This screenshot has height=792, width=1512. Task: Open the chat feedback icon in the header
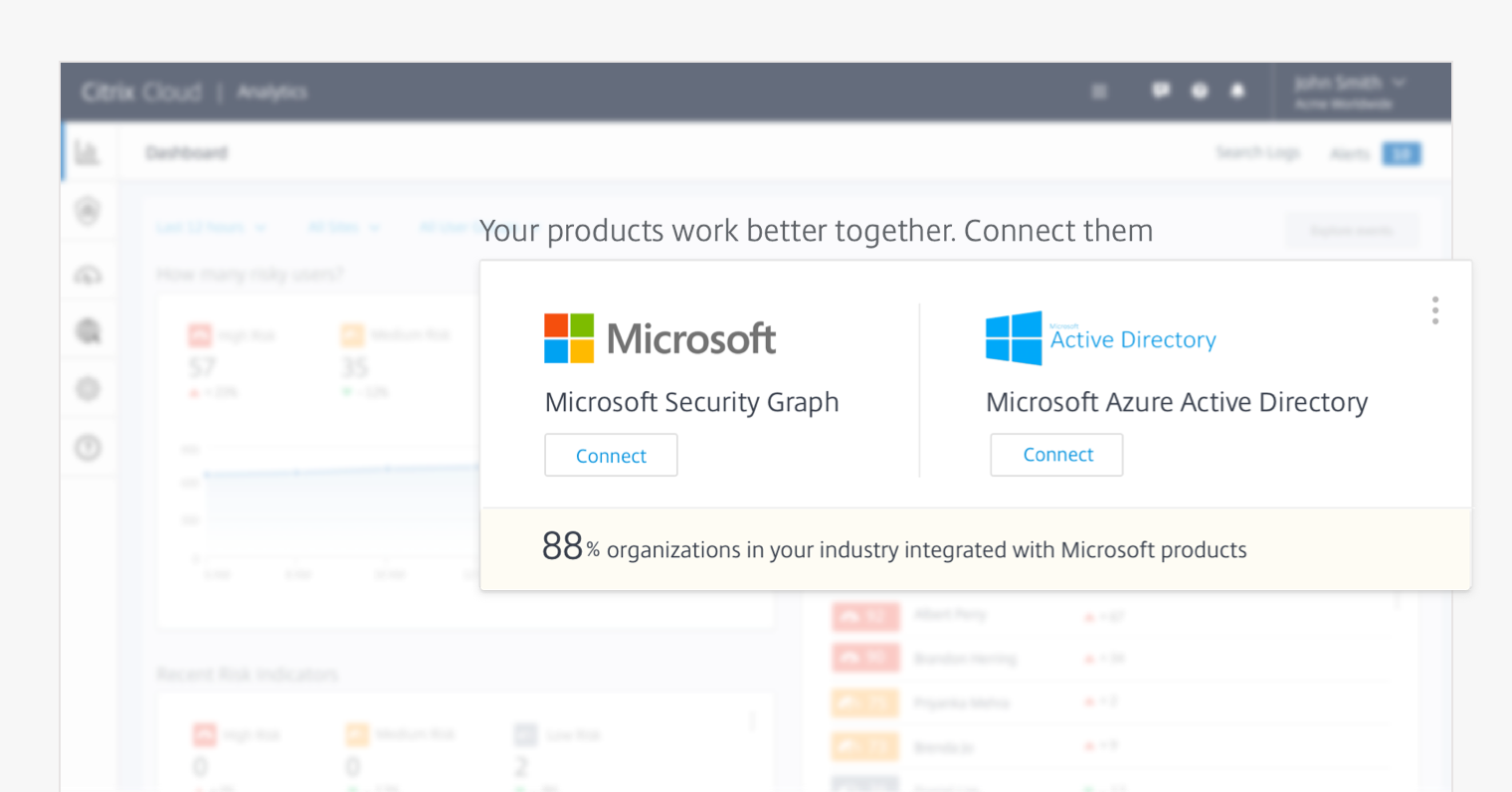coord(1160,91)
